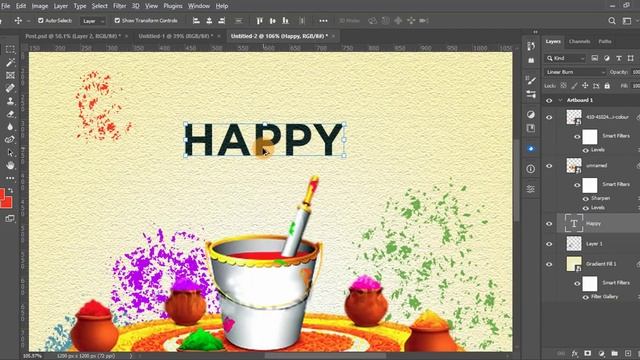Expand the panels double-arrow at top
This screenshot has height=360, width=640.
(x=535, y=32)
